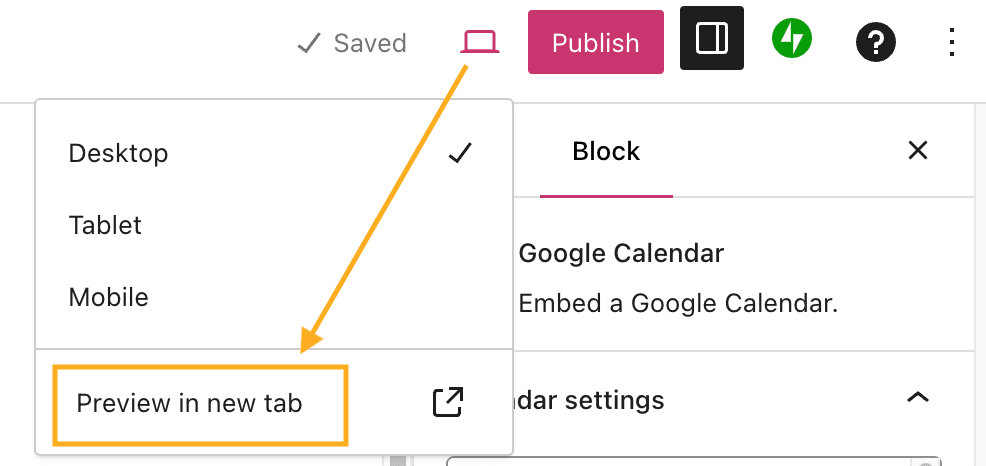986x466 pixels.
Task: Open the green Jetpack lightning icon
Action: pyautogui.click(x=792, y=40)
